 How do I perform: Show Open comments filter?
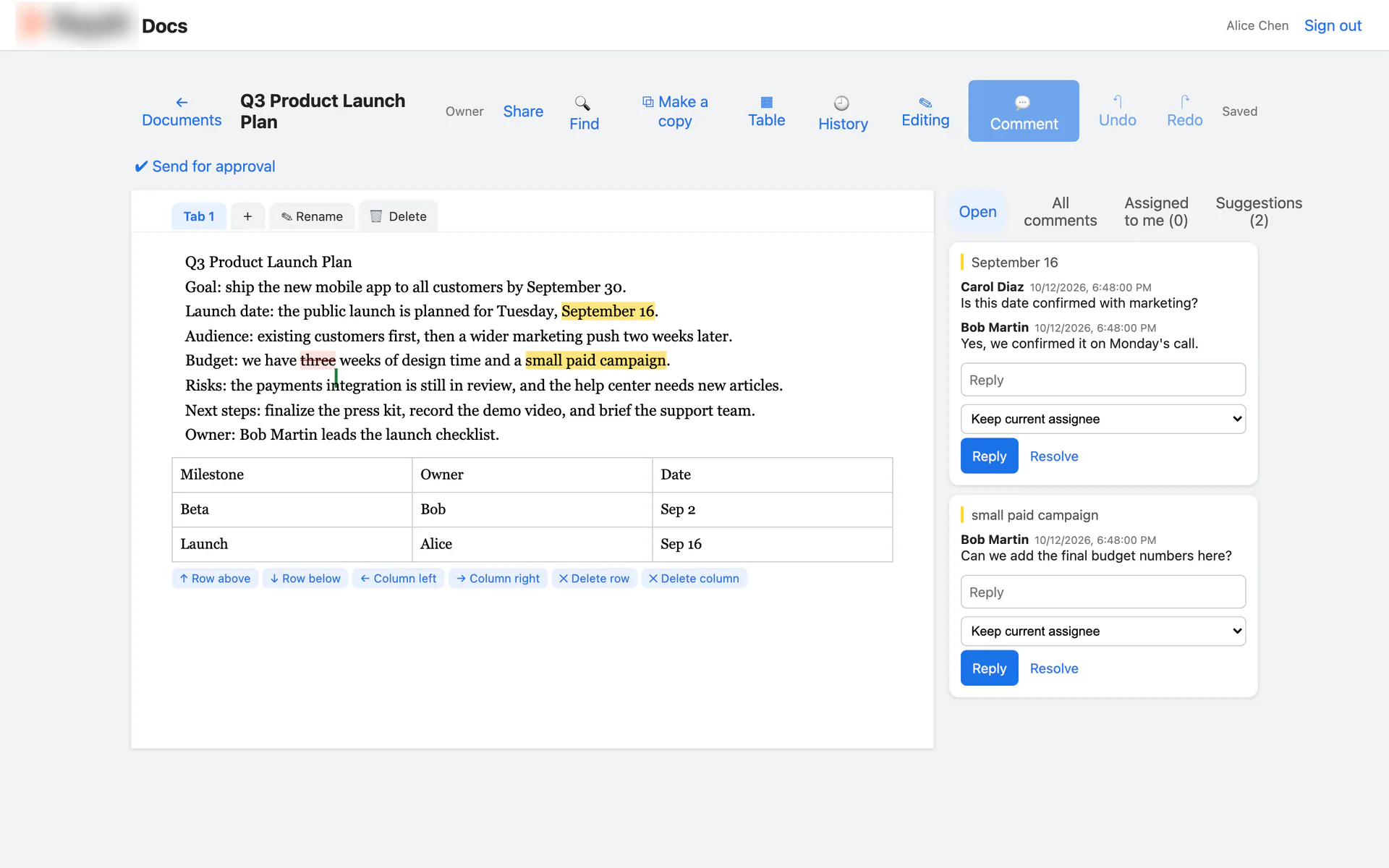pyautogui.click(x=977, y=212)
